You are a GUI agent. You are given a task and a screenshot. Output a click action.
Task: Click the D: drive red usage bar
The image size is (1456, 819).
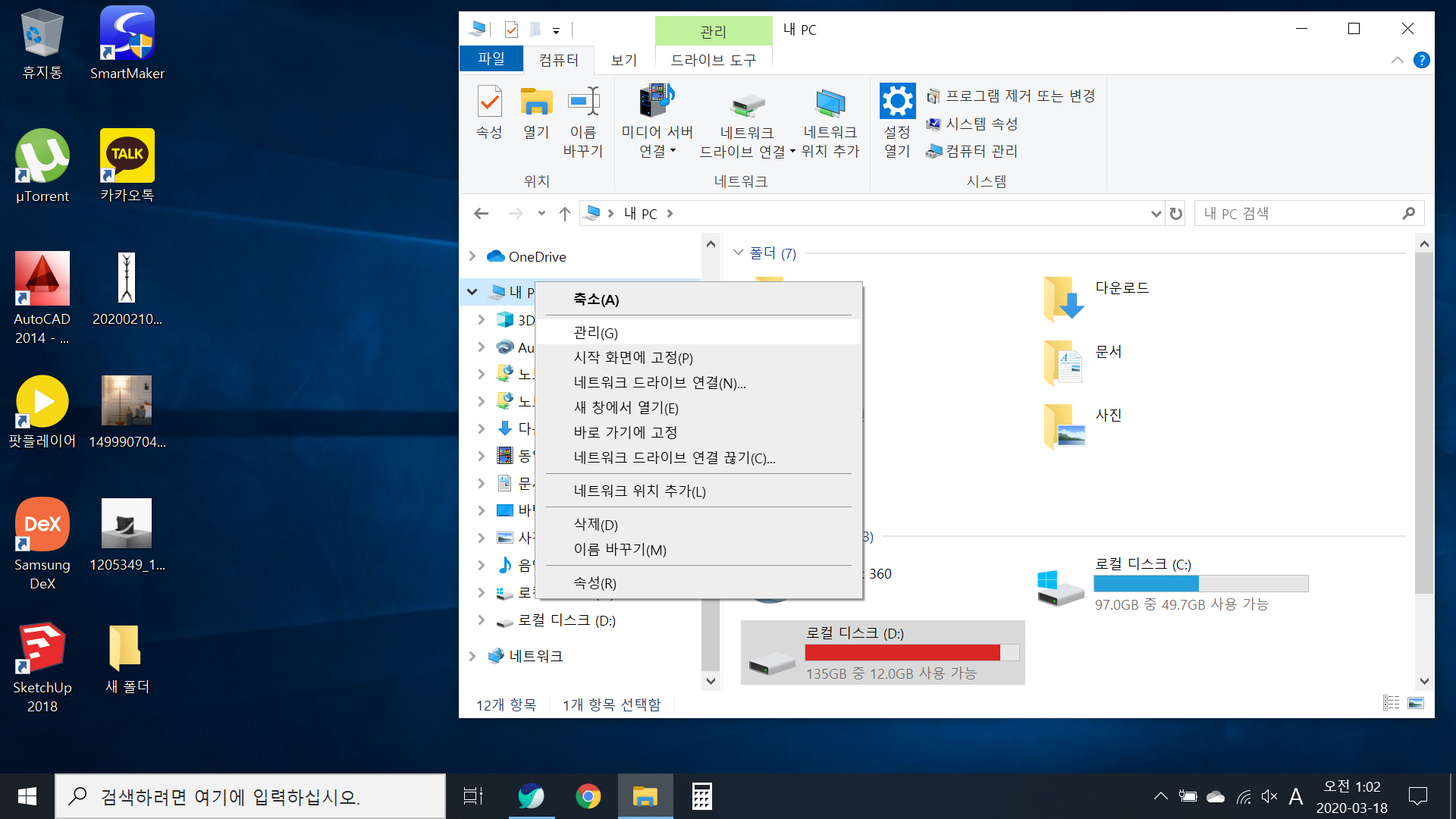(912, 652)
